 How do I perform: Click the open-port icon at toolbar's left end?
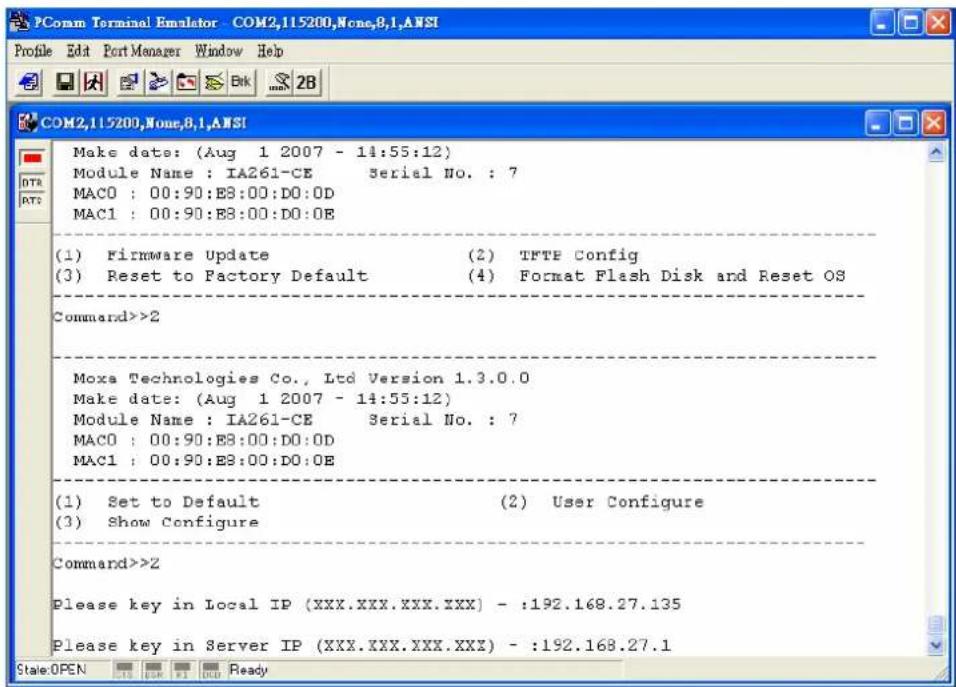(28, 82)
